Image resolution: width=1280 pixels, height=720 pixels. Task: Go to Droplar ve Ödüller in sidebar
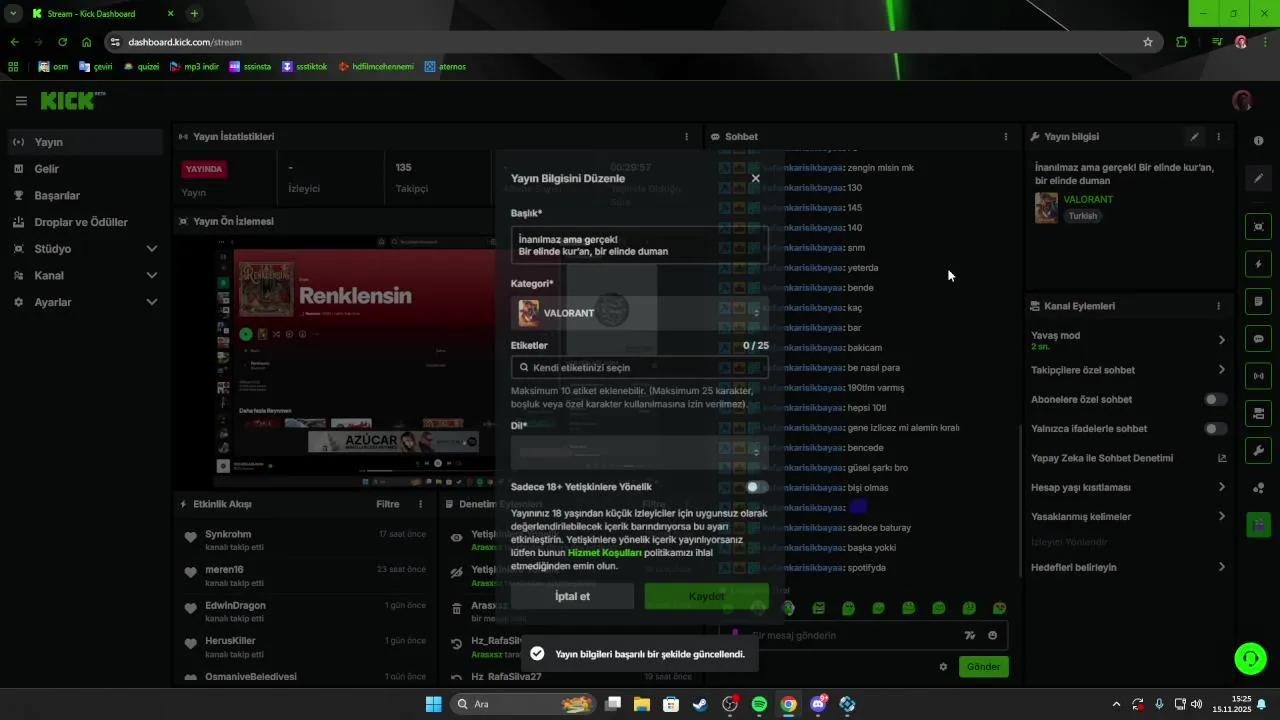[85, 222]
